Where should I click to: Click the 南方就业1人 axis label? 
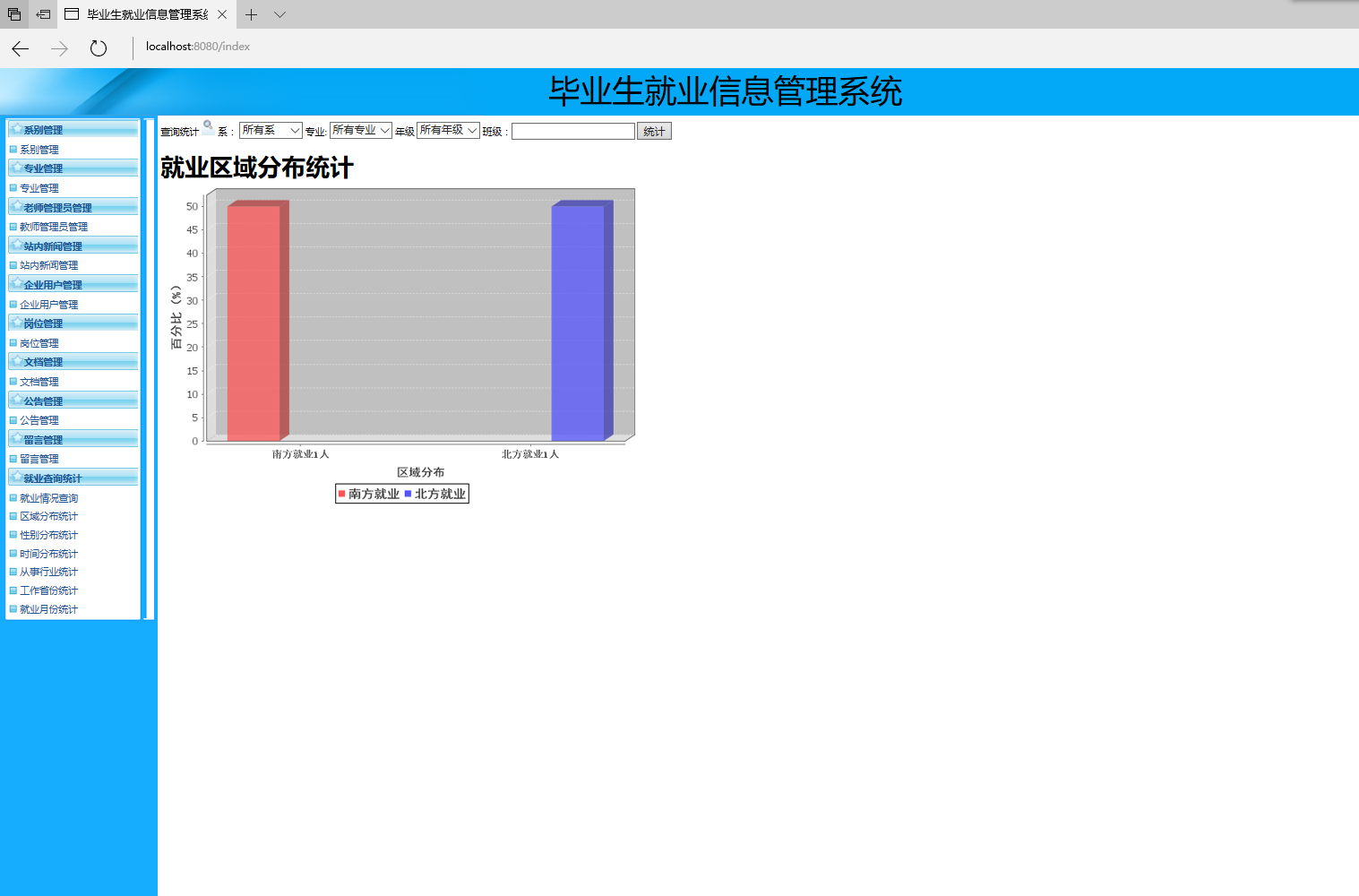click(x=301, y=454)
